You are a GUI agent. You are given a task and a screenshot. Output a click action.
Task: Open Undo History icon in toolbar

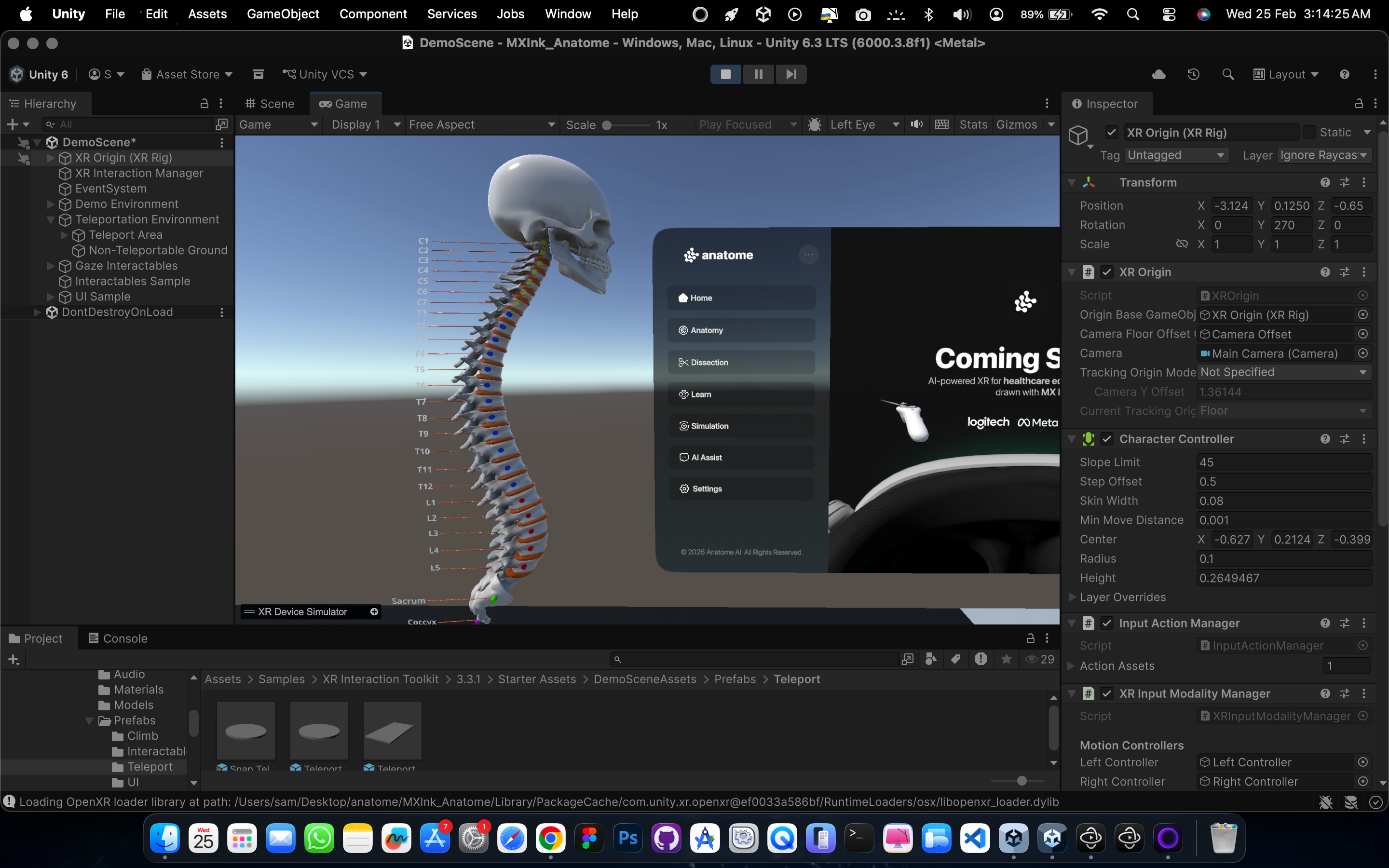(x=1193, y=74)
